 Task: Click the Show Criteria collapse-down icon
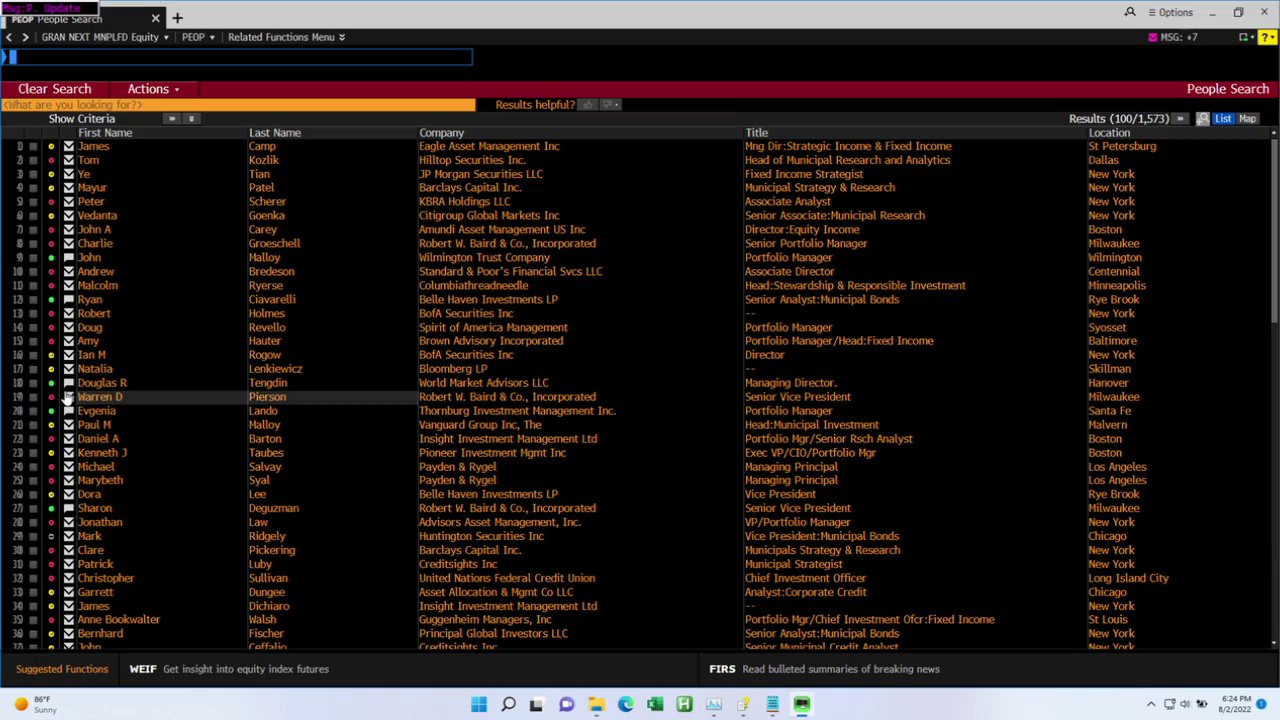pos(191,119)
